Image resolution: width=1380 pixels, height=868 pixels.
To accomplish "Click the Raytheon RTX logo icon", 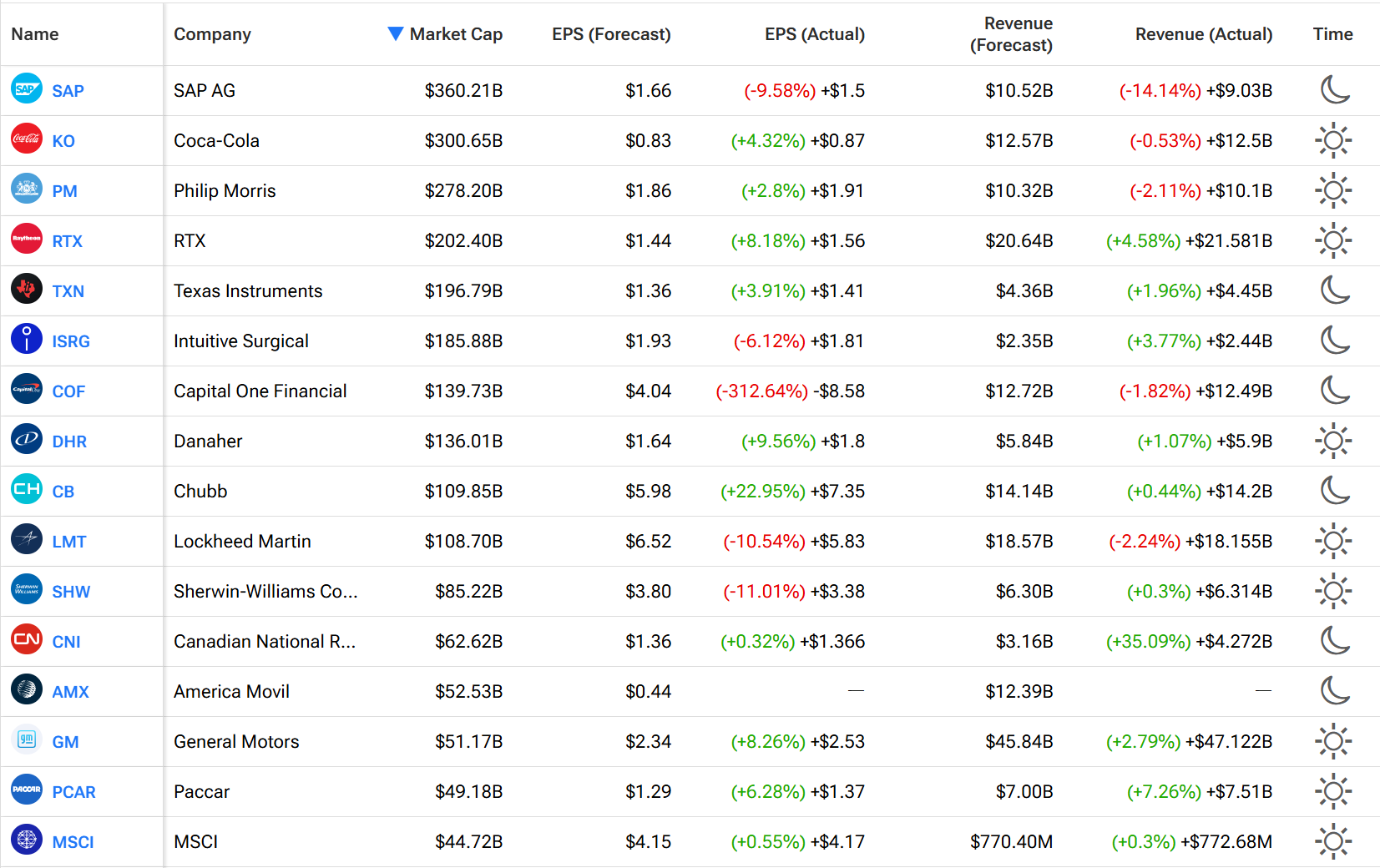I will [27, 239].
